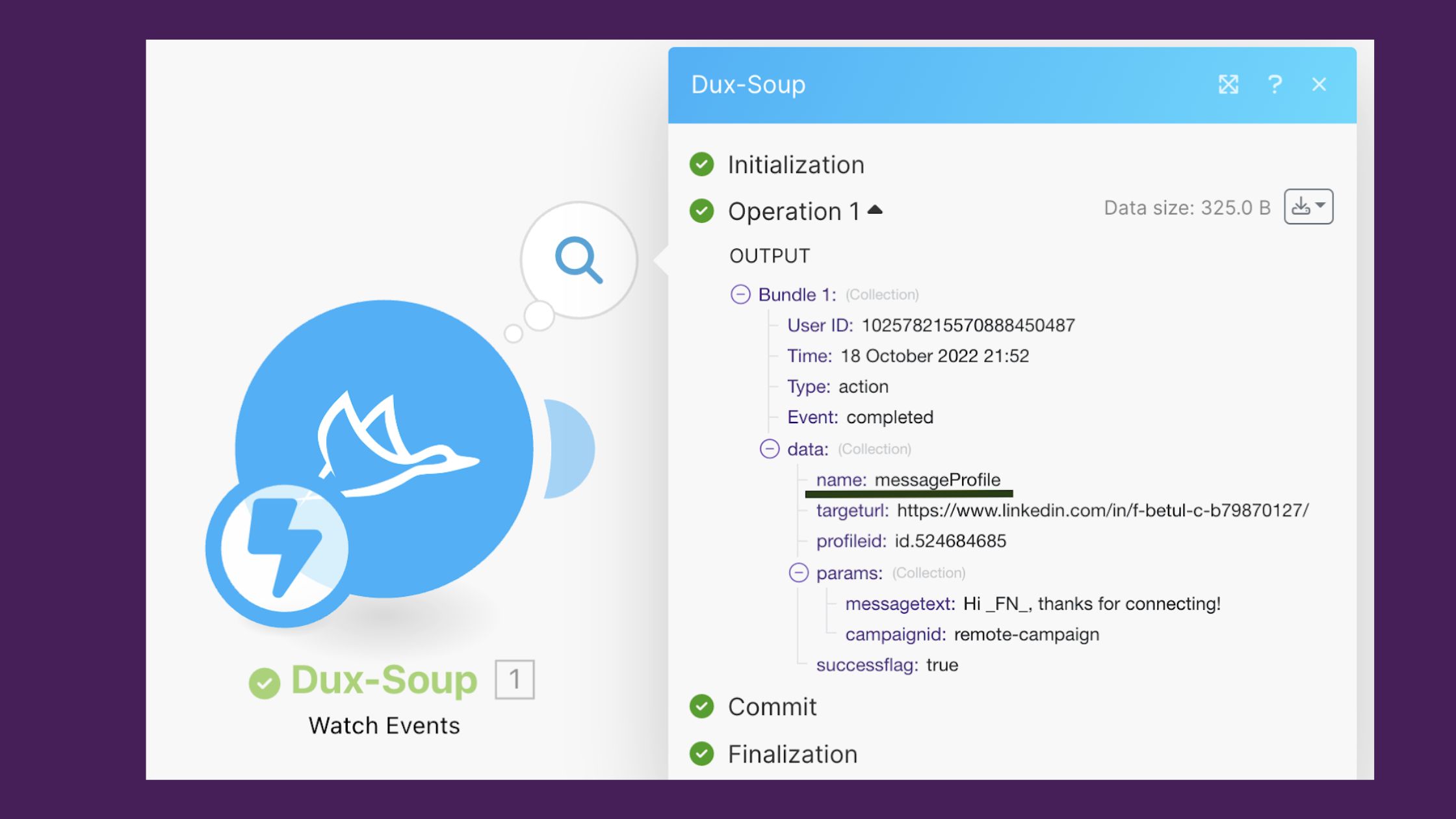
Task: Click the Bundle 1 label
Action: 797,294
